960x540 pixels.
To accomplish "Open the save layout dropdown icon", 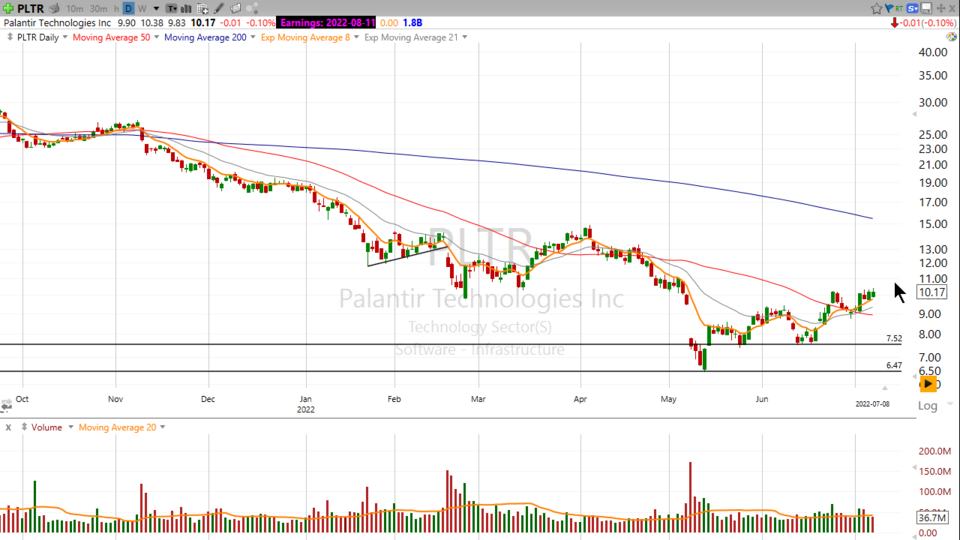I will (926, 9).
